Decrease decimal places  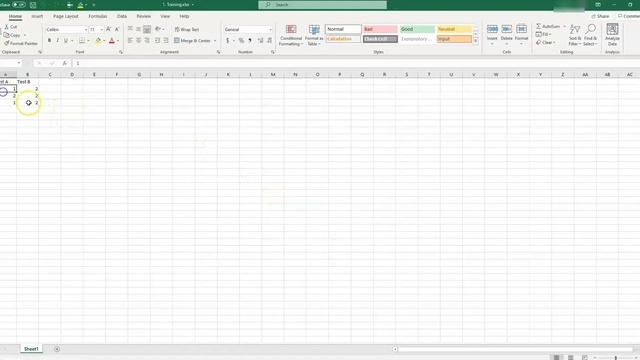pos(269,40)
